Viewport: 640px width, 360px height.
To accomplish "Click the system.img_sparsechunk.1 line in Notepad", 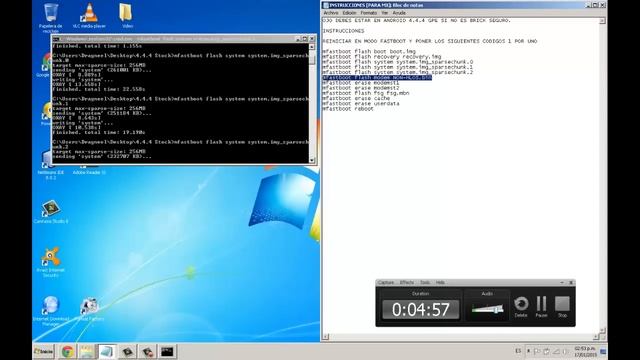I will point(398,67).
